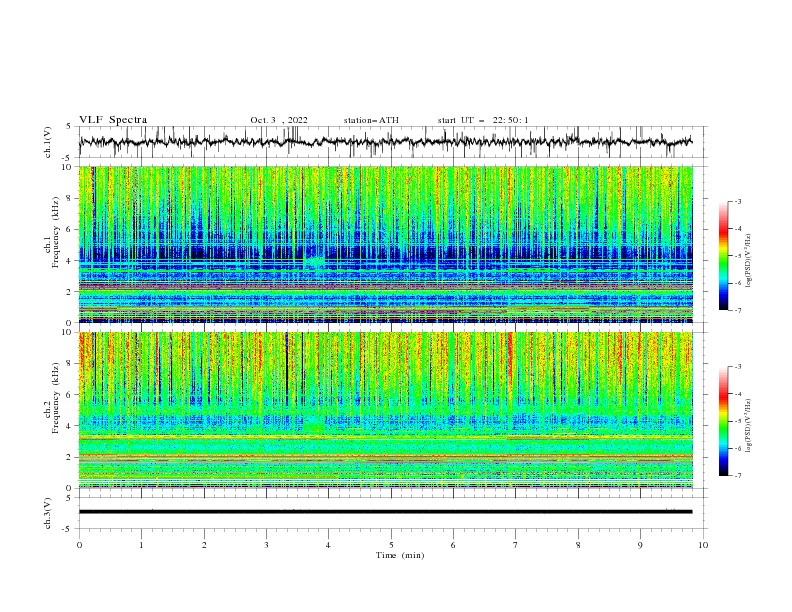
Task: Click the "start UT = 22:50:1" label
Action: coord(483,120)
